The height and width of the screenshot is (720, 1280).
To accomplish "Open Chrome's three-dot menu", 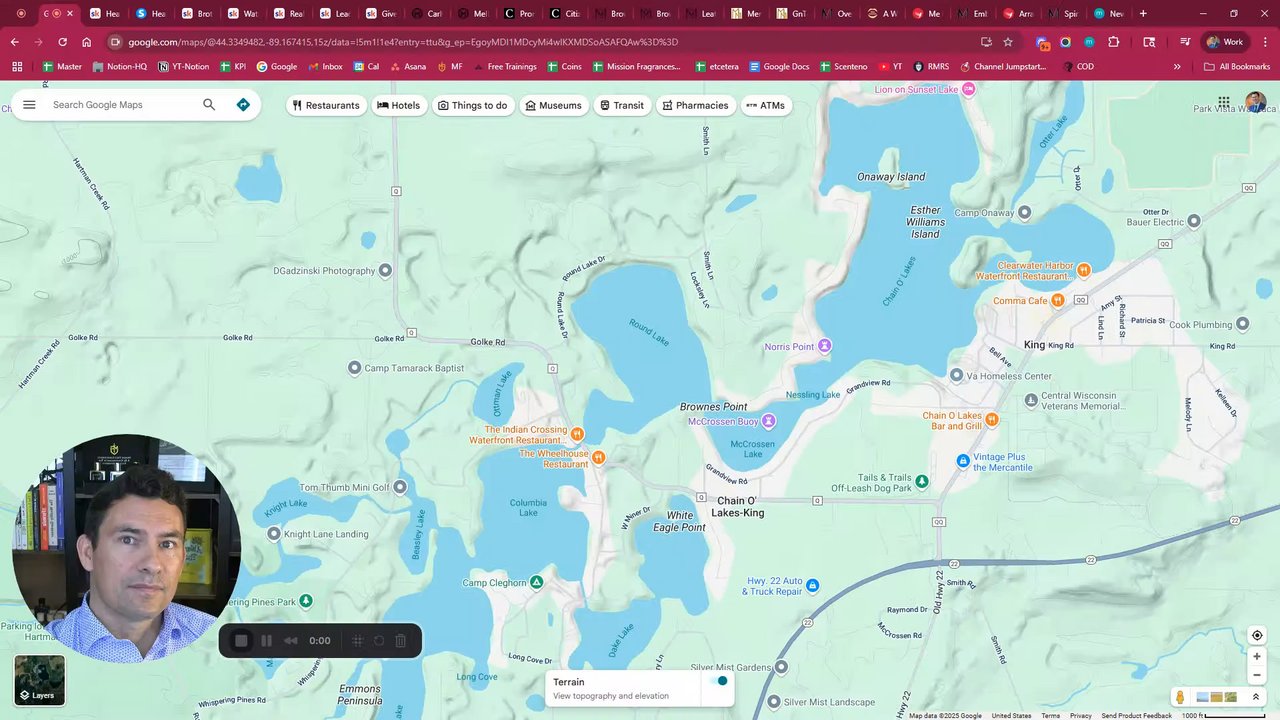I will (x=1264, y=42).
